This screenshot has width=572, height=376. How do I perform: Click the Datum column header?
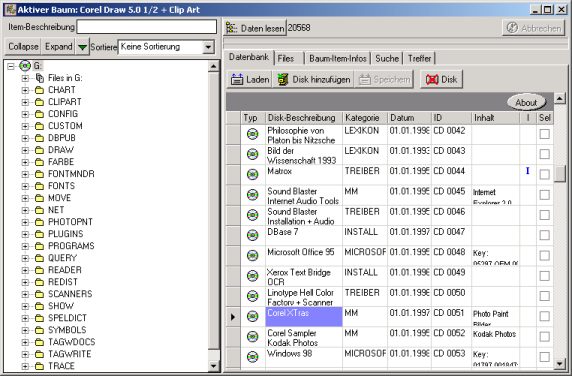409,118
